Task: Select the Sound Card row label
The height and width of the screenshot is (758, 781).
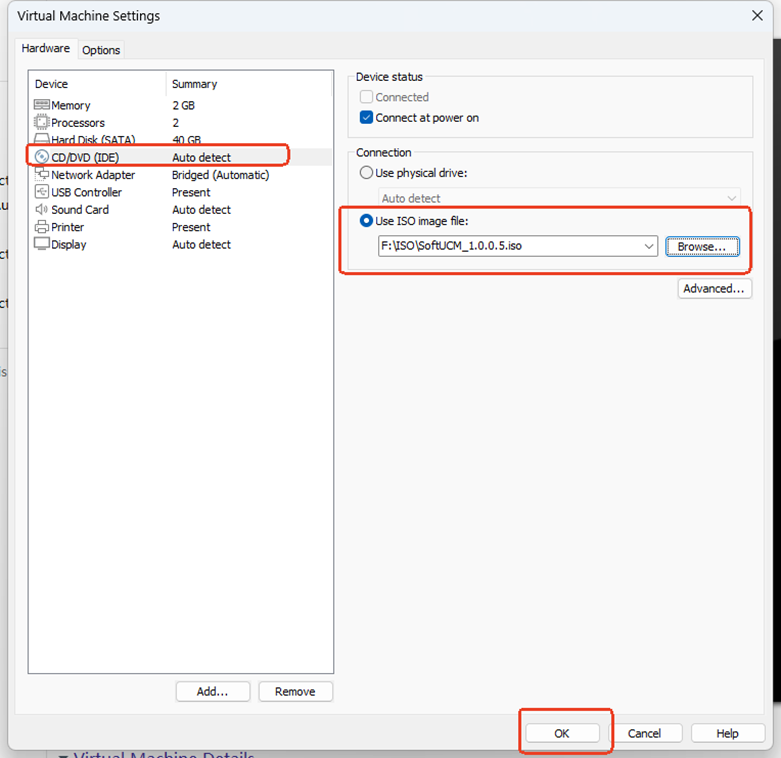Action: pyautogui.click(x=80, y=210)
